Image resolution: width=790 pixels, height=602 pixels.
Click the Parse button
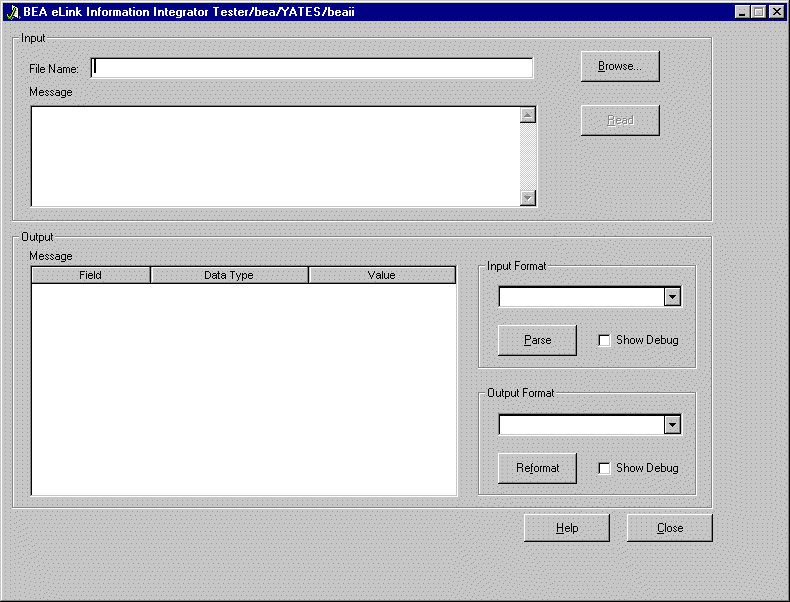point(537,340)
